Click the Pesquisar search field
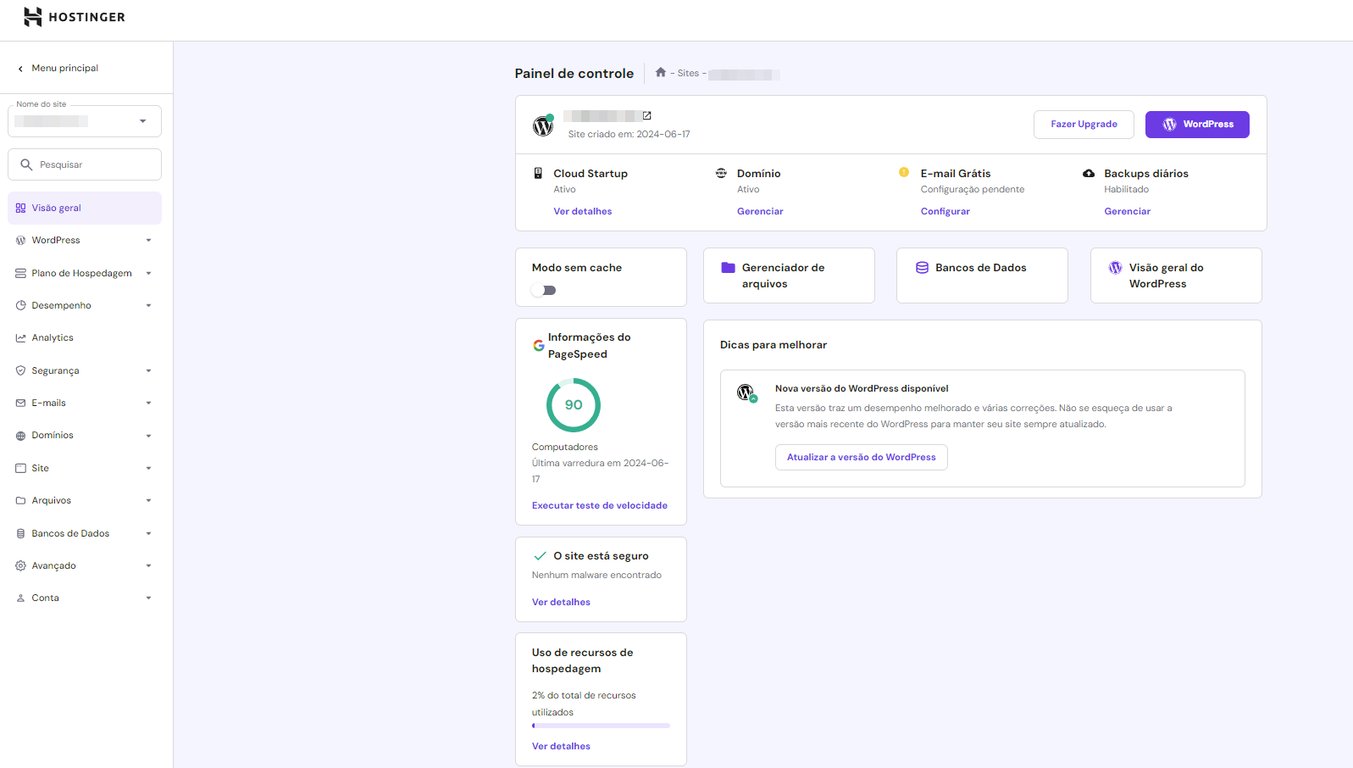 point(84,163)
